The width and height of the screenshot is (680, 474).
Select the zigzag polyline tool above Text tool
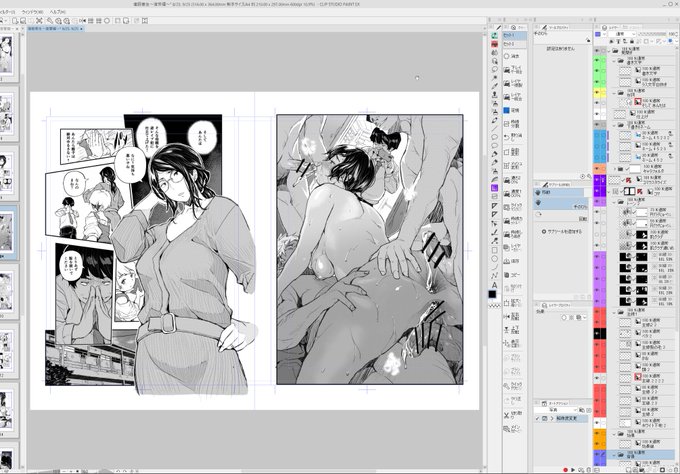(494, 276)
